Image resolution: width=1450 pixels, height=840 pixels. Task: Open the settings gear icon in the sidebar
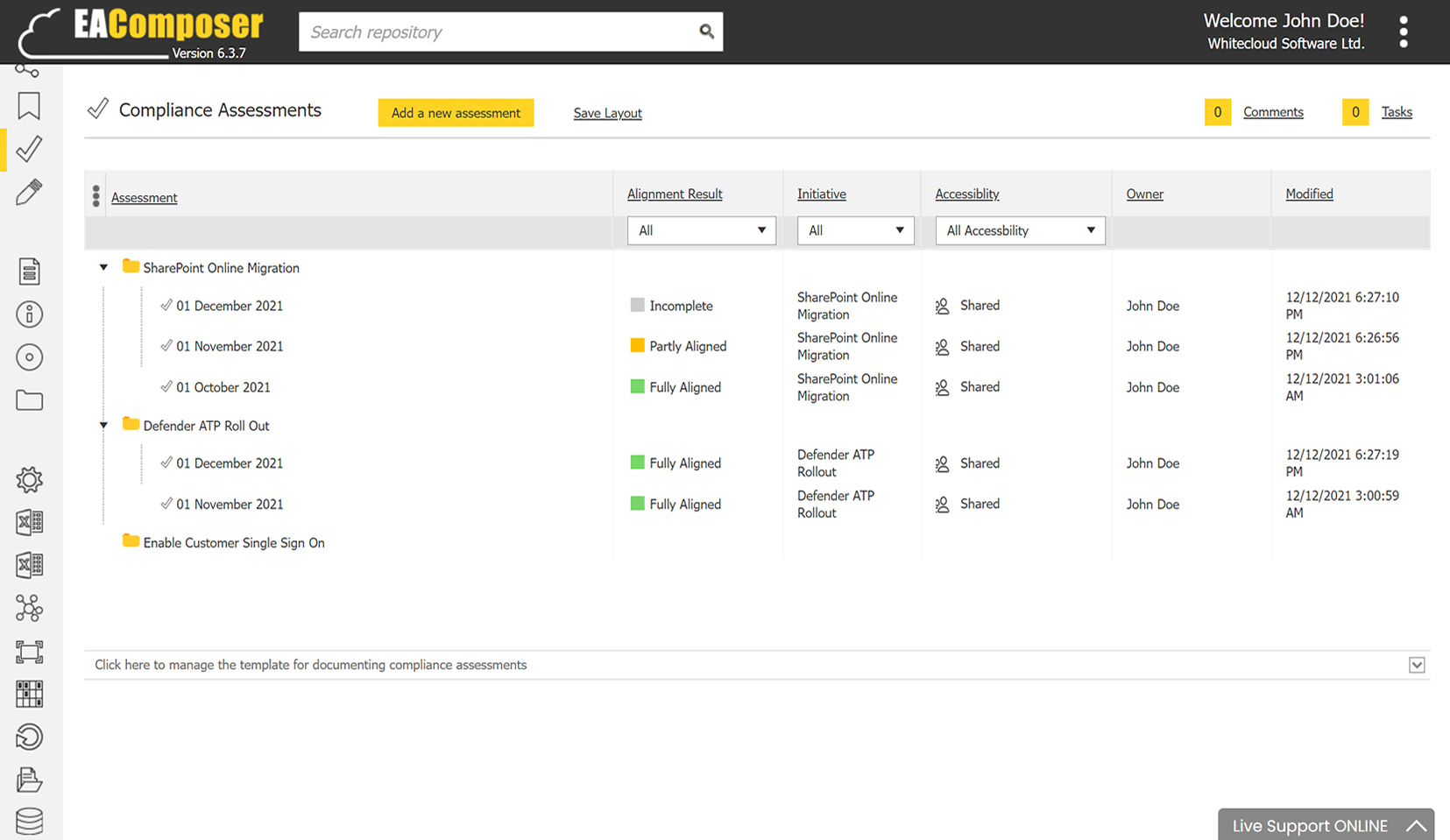click(29, 479)
